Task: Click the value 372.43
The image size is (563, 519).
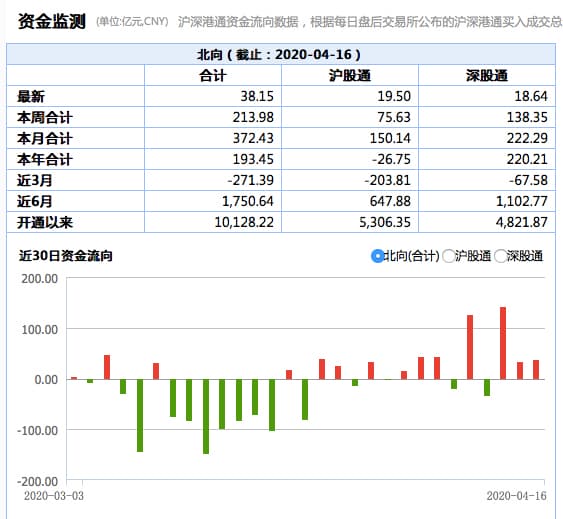Action: point(253,138)
